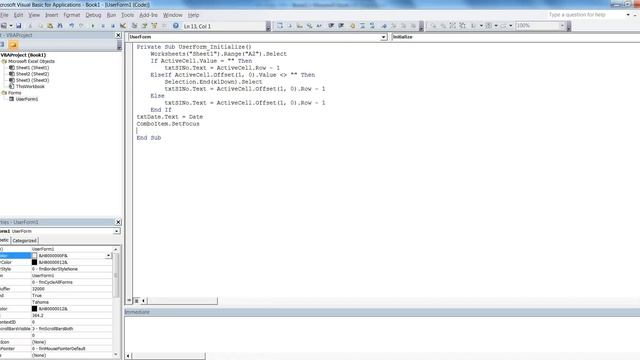Open the View menu

(34, 15)
